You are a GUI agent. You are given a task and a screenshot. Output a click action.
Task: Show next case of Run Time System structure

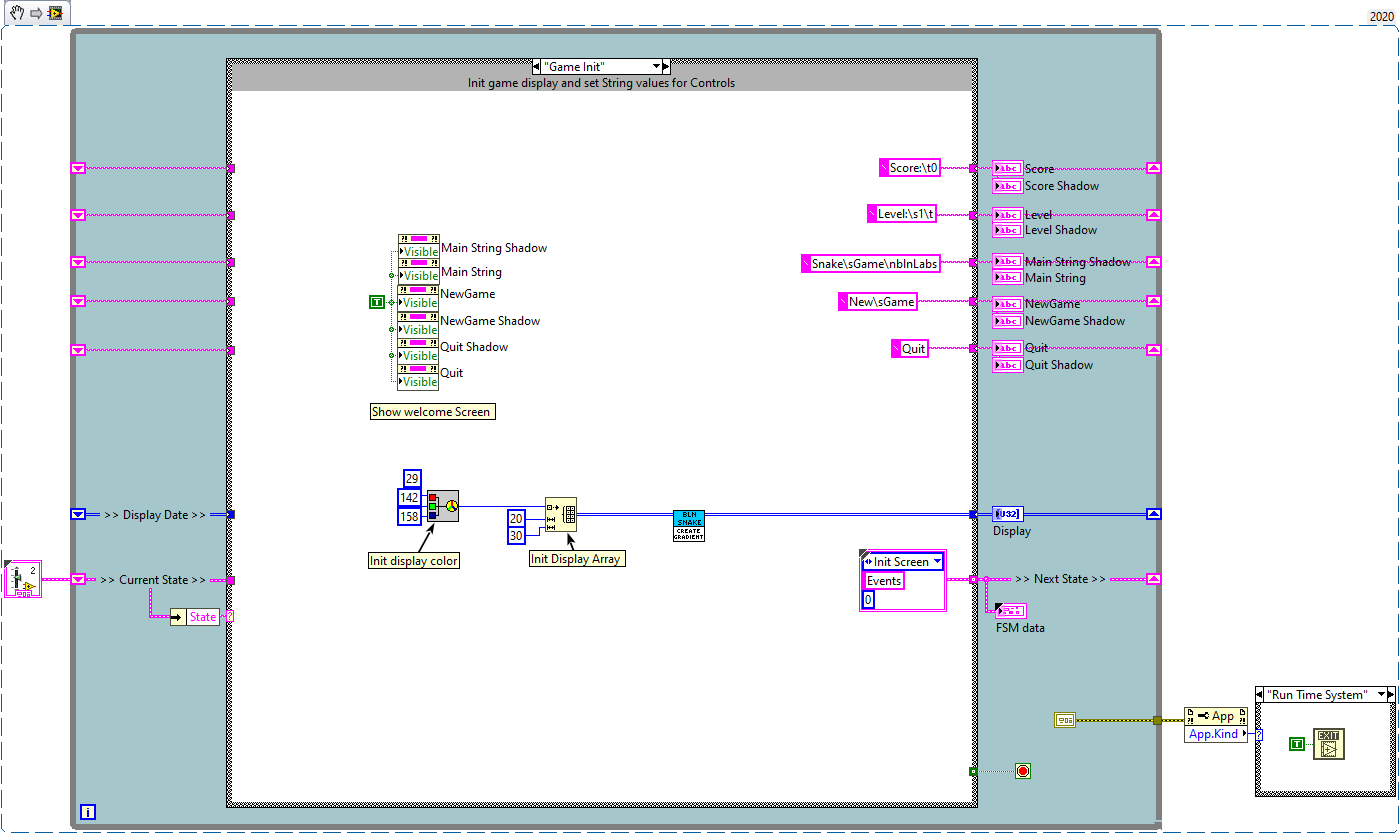pyautogui.click(x=1392, y=694)
